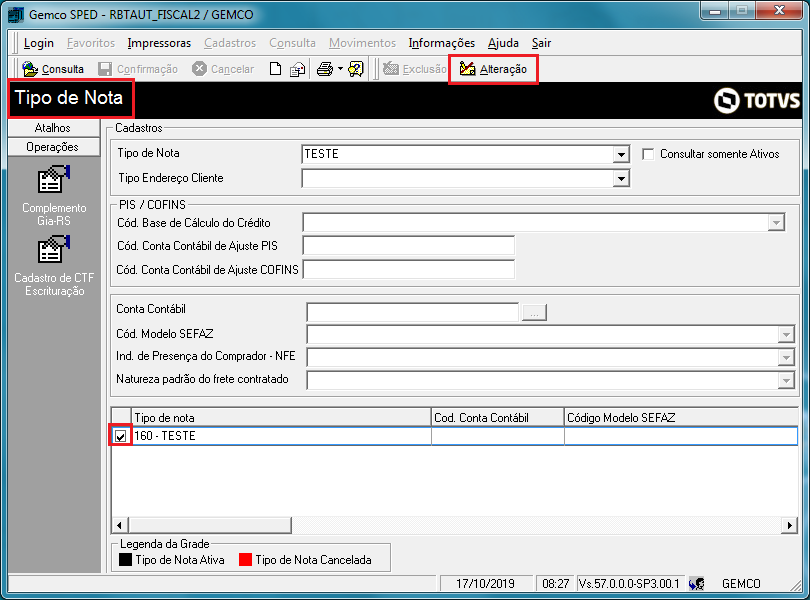811x601 pixels.
Task: Click the new blank document icon
Action: [x=275, y=69]
